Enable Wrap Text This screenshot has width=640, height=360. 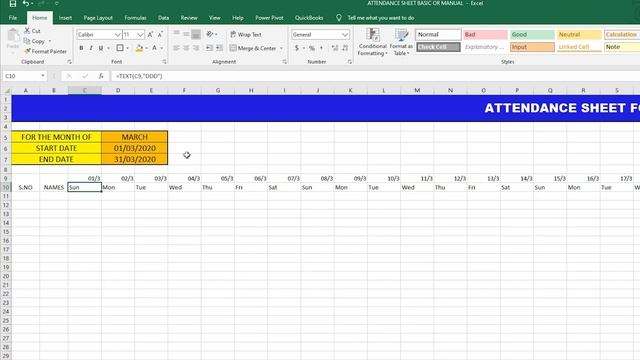point(246,35)
